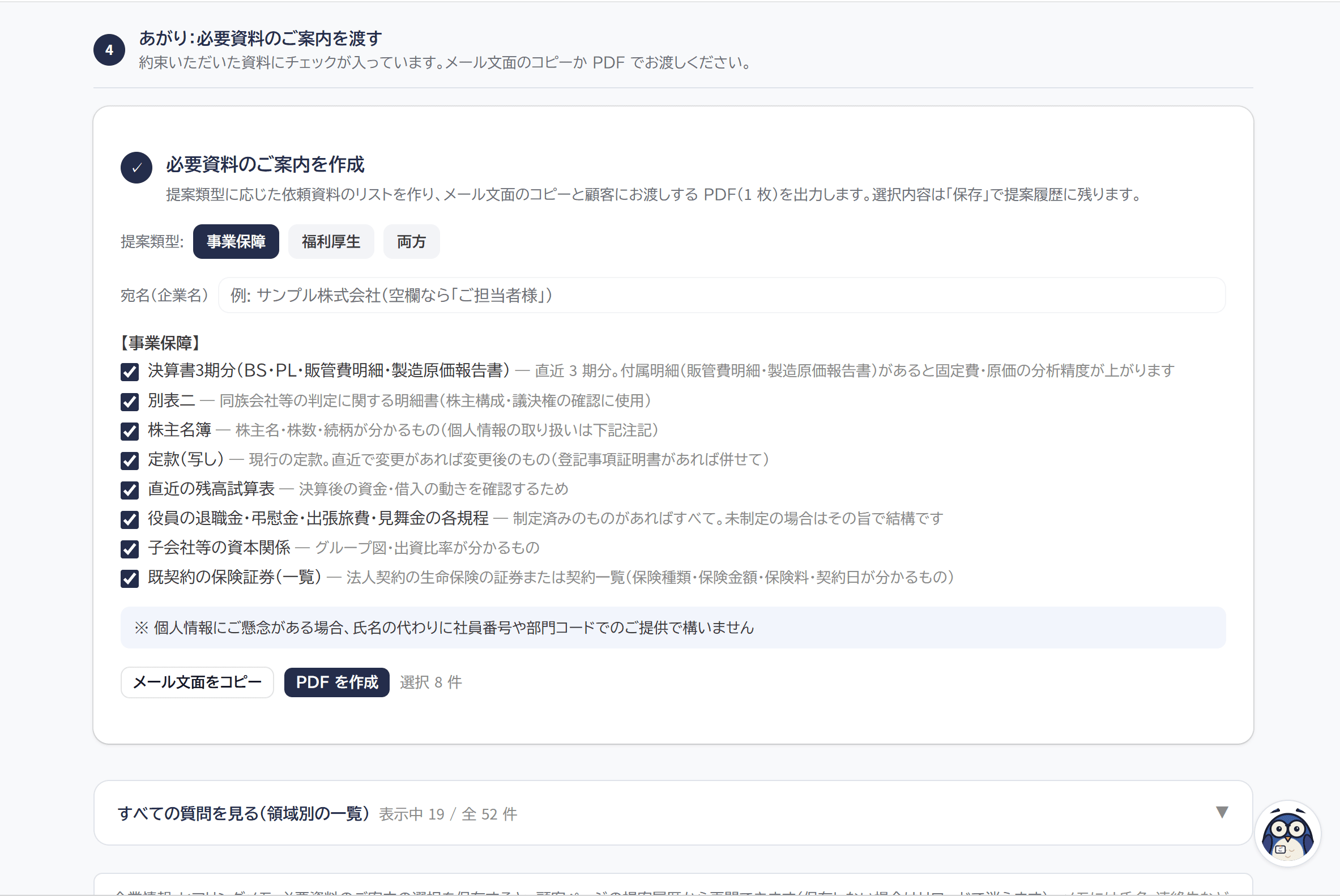Click すべての質問を見る(領域別の一覧) heading
Viewport: 1340px width, 896px height.
point(244,813)
